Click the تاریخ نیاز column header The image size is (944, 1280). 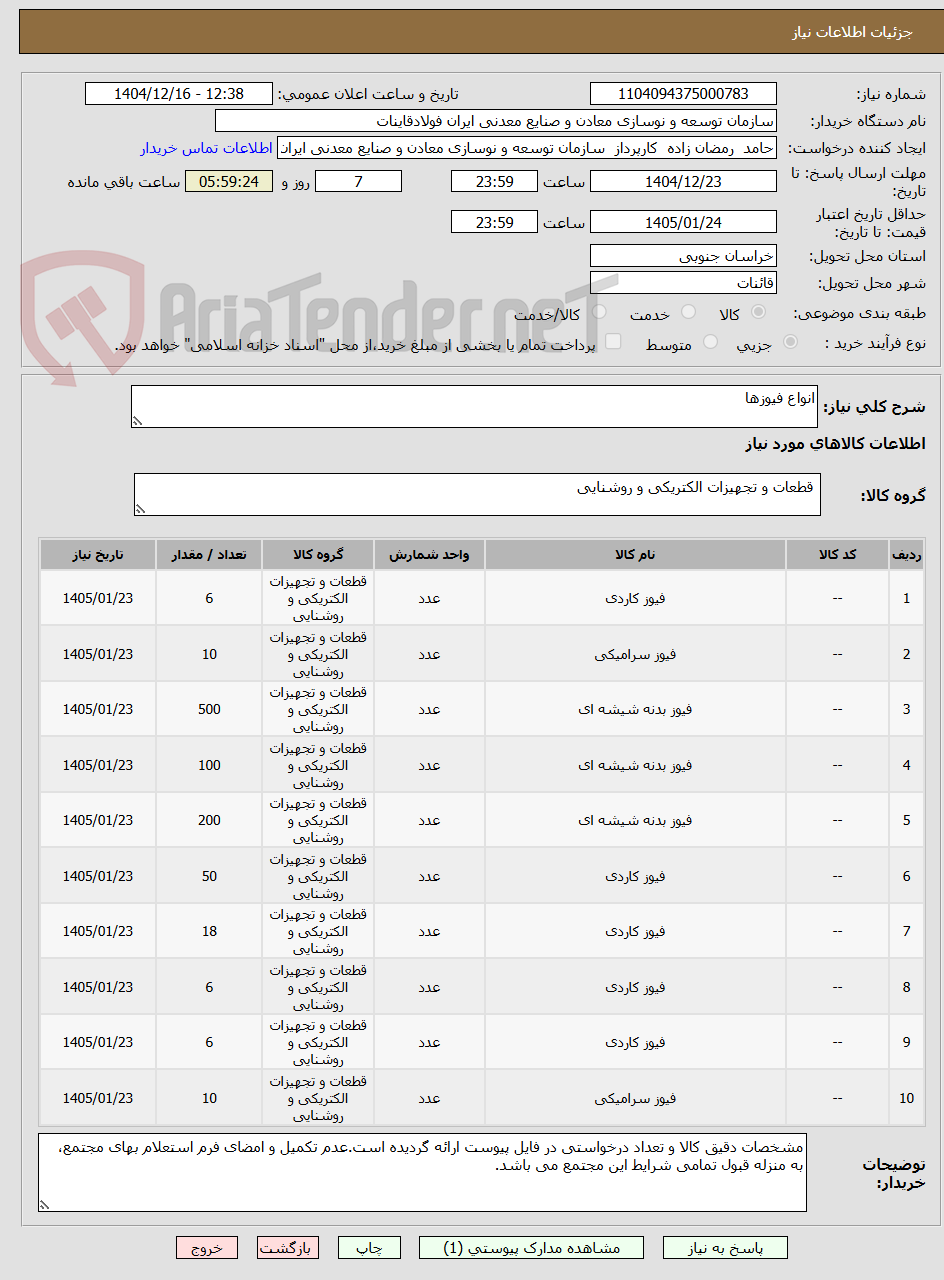[98, 554]
